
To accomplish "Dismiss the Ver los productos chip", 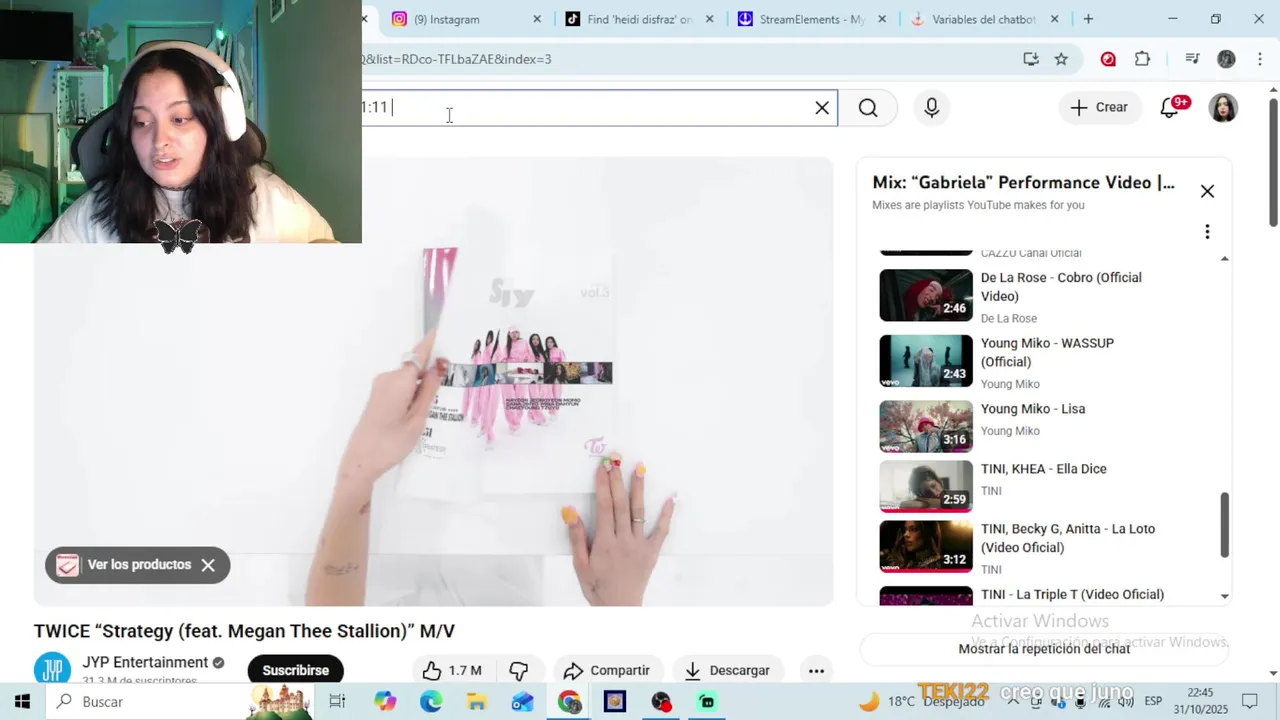I will (x=208, y=565).
